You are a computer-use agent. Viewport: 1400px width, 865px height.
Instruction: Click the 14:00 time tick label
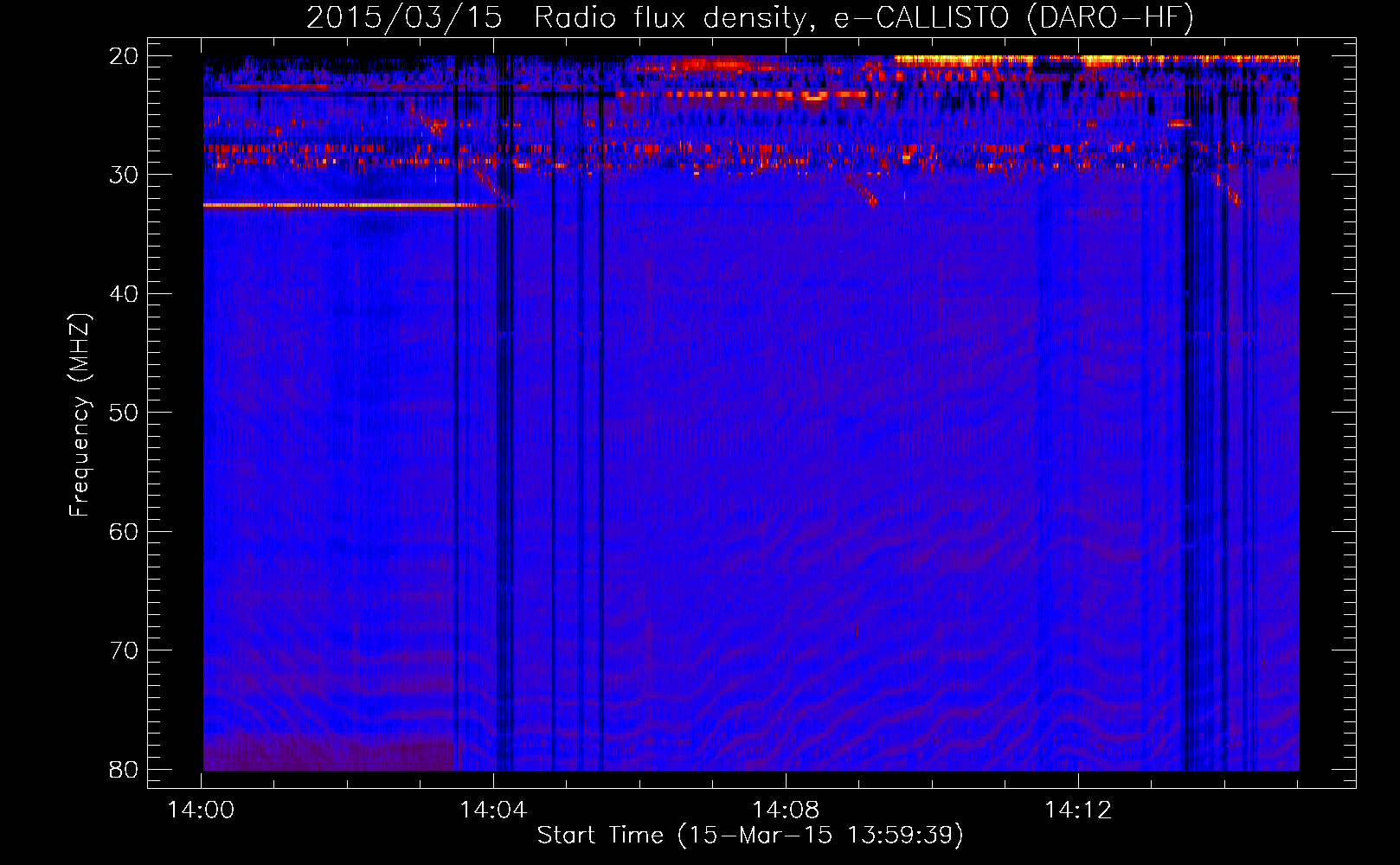201,811
